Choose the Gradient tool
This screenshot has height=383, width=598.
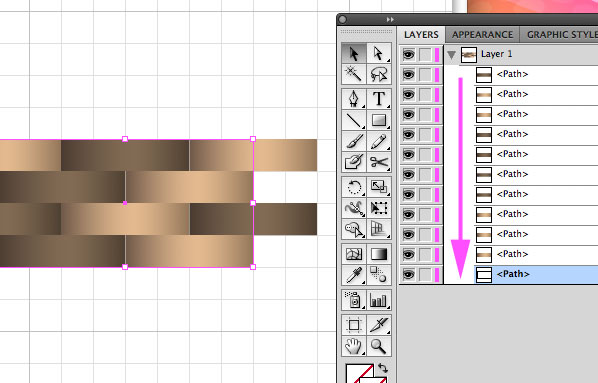click(x=379, y=254)
